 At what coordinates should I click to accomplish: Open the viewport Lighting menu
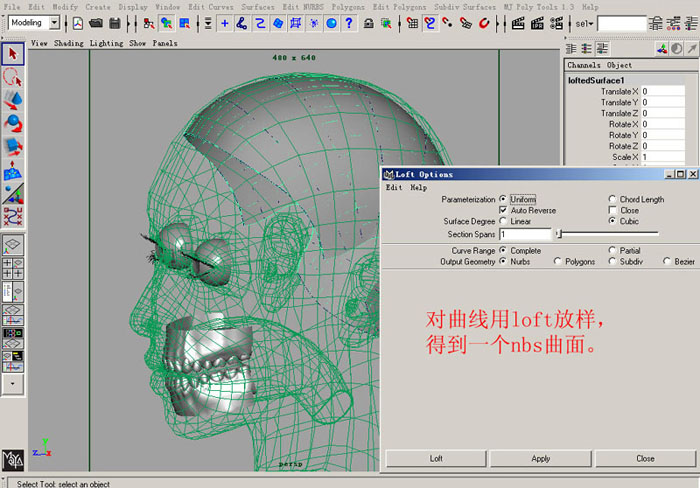106,43
